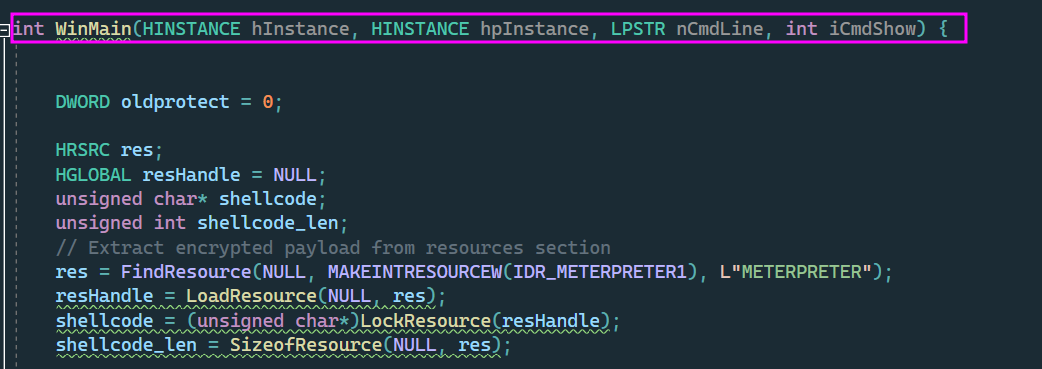Screen dimensions: 1042x369
Task: Click the LPSTR type before nCmdLine
Action: click(x=638, y=29)
